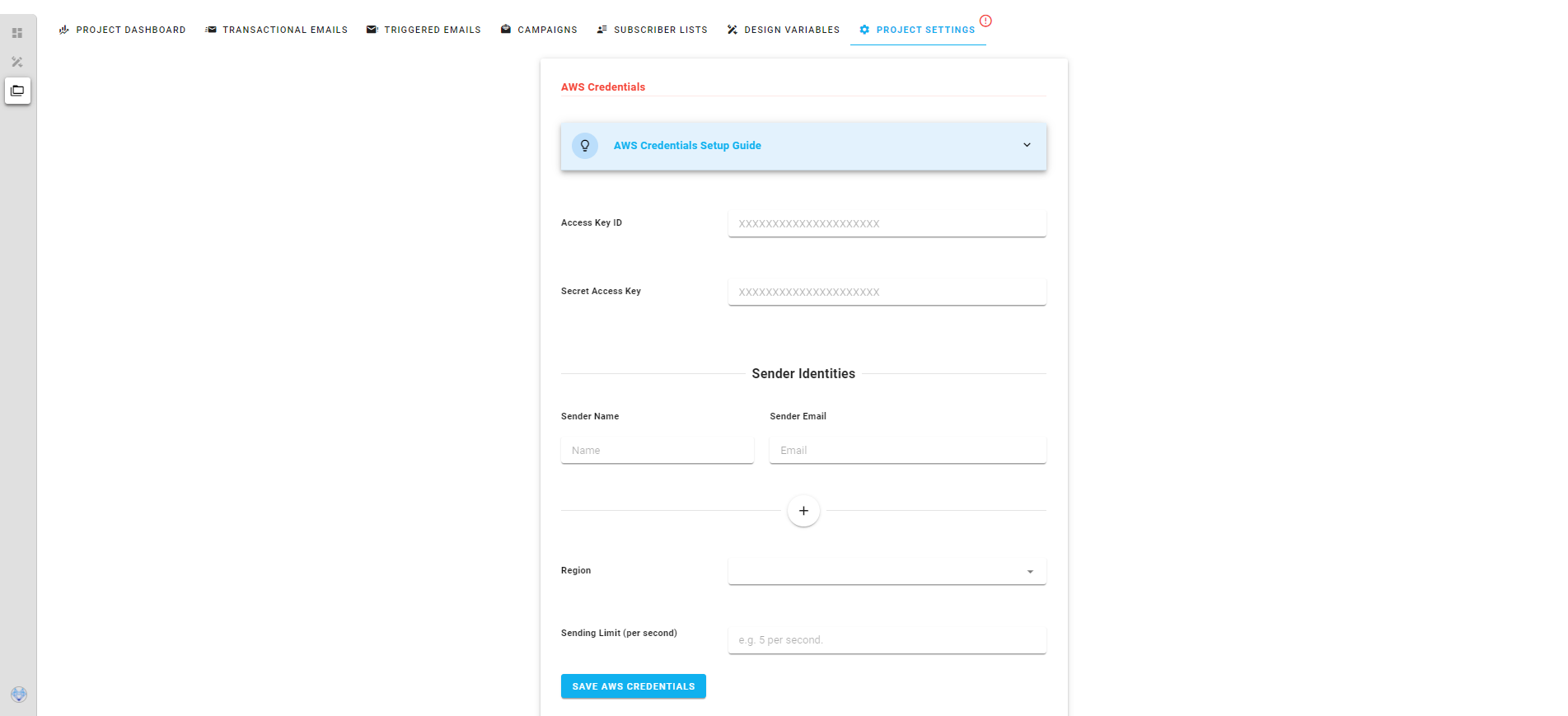Open the dashboard grid icon in sidebar
Viewport: 1568px width, 716px height.
pos(17,33)
